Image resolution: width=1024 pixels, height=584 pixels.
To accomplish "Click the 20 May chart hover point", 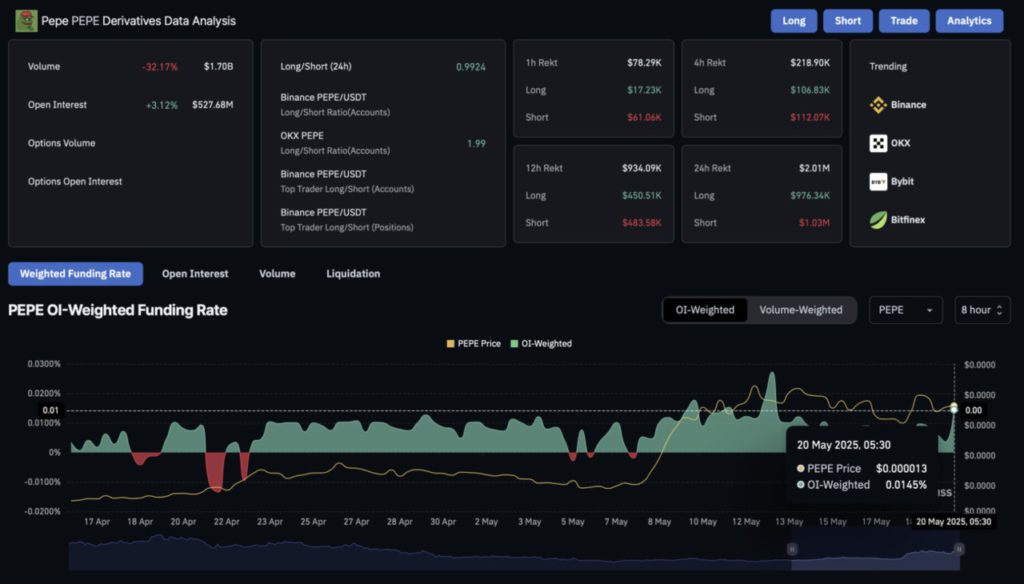I will click(953, 409).
